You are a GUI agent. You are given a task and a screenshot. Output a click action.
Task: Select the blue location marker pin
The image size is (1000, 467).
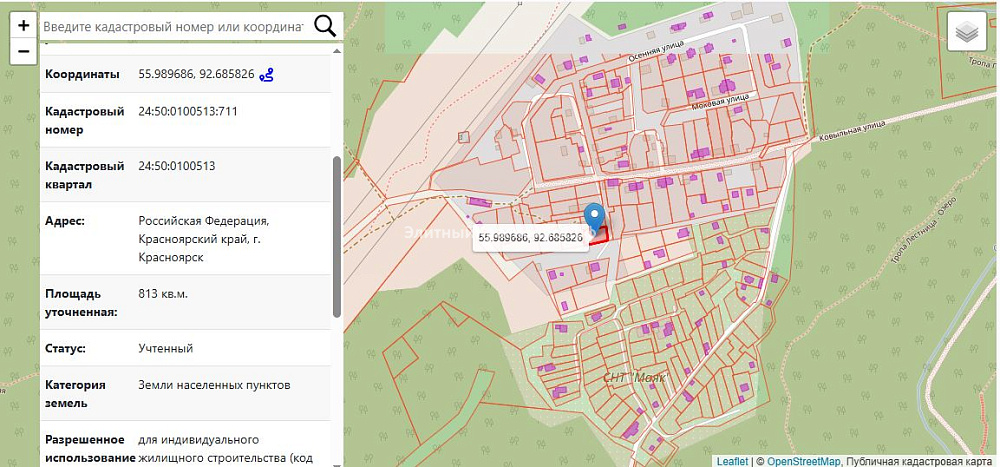click(595, 217)
